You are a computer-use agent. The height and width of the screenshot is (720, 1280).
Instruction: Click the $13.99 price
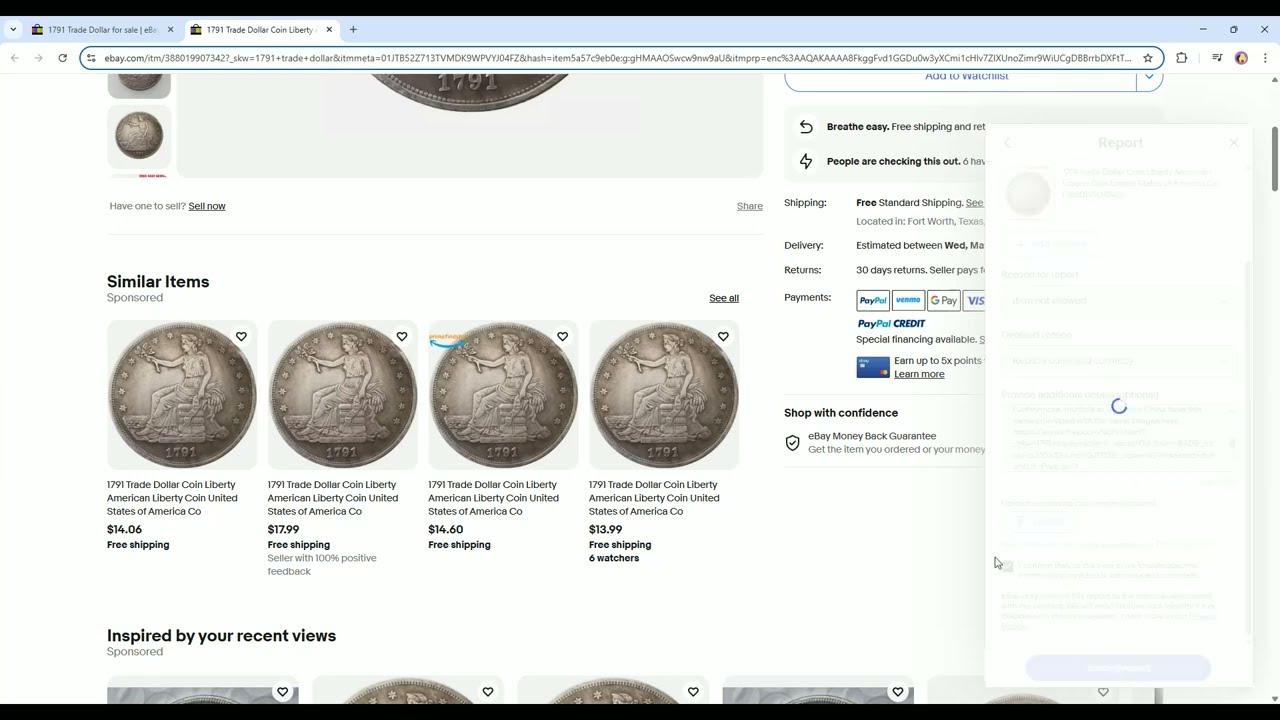(605, 530)
